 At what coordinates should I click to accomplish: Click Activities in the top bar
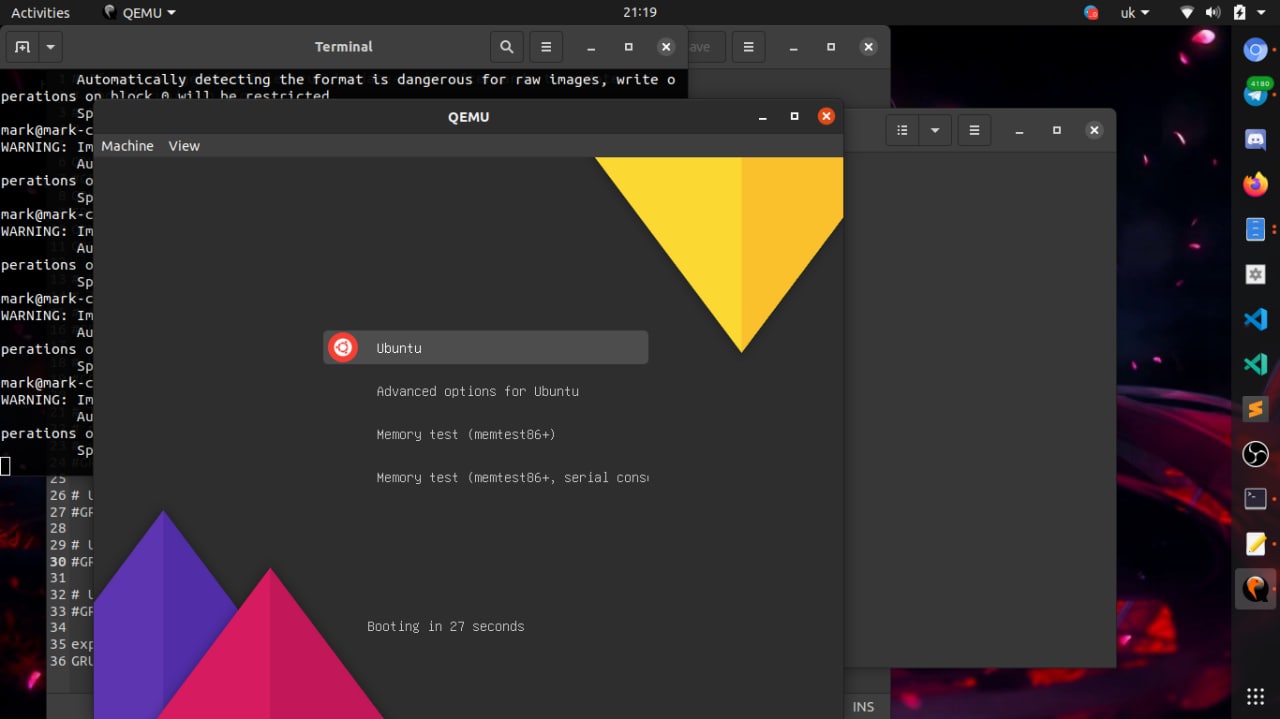[40, 13]
